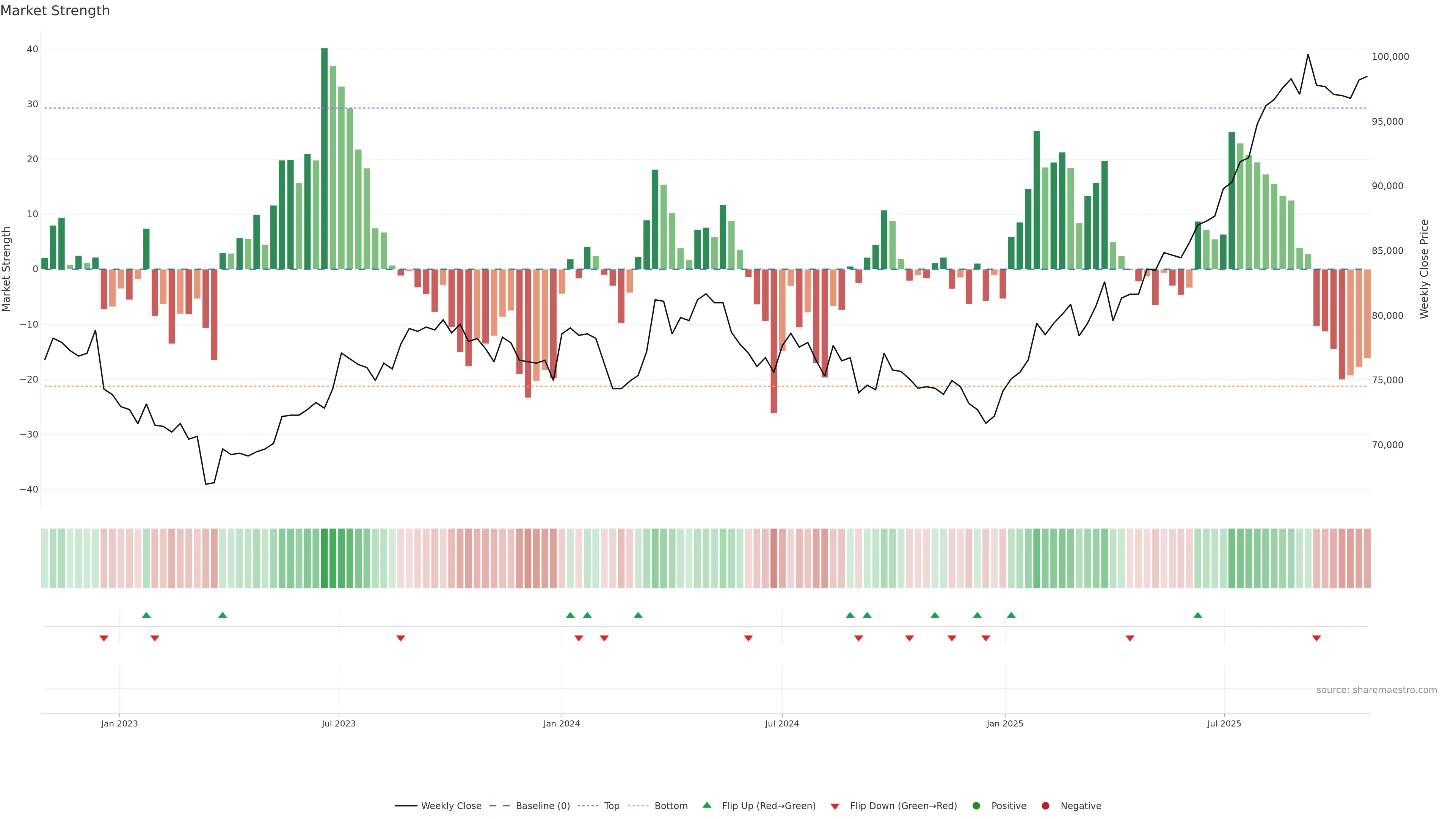Click the Market Strength chart title

[55, 11]
